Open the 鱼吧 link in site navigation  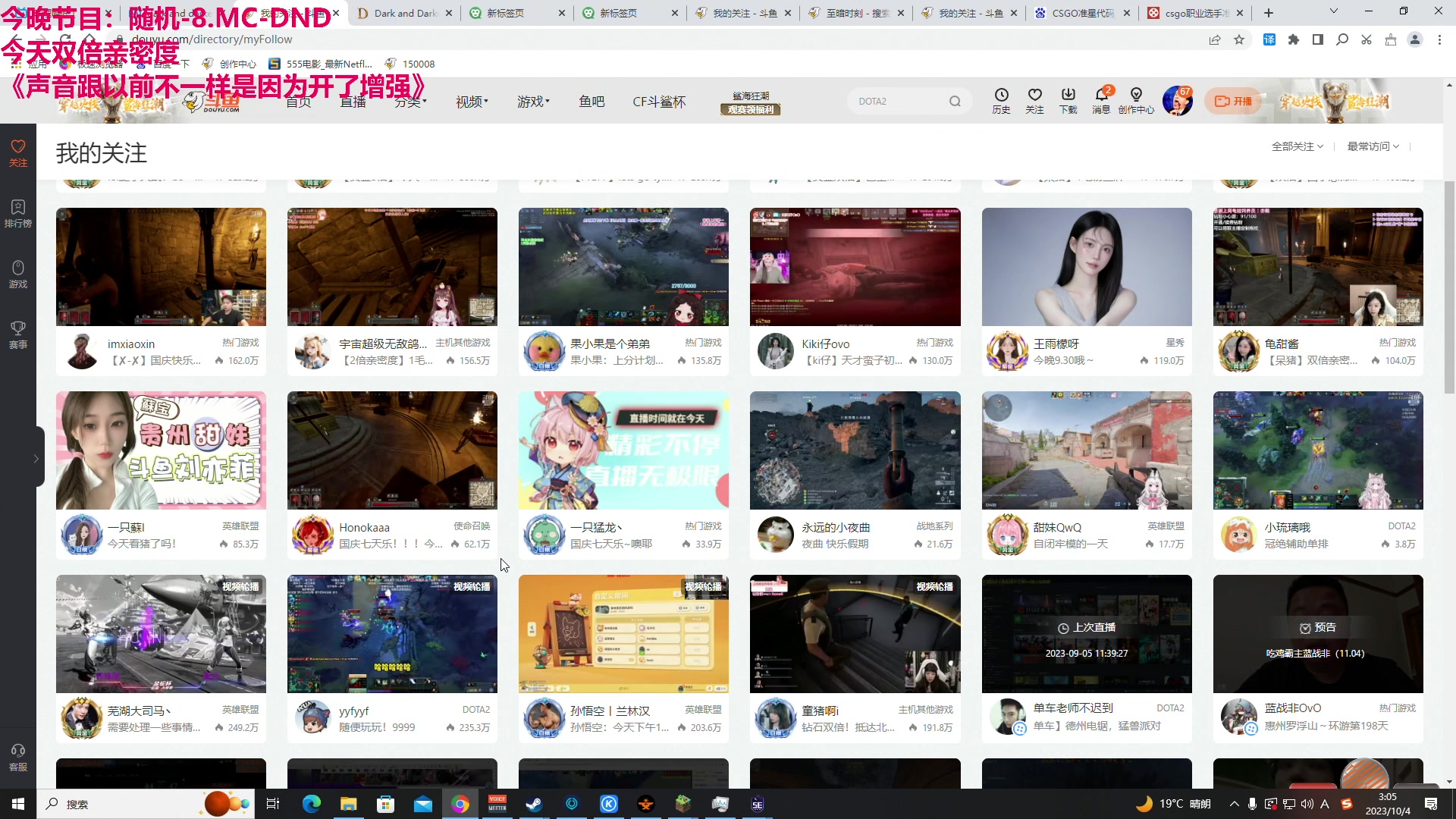[591, 102]
